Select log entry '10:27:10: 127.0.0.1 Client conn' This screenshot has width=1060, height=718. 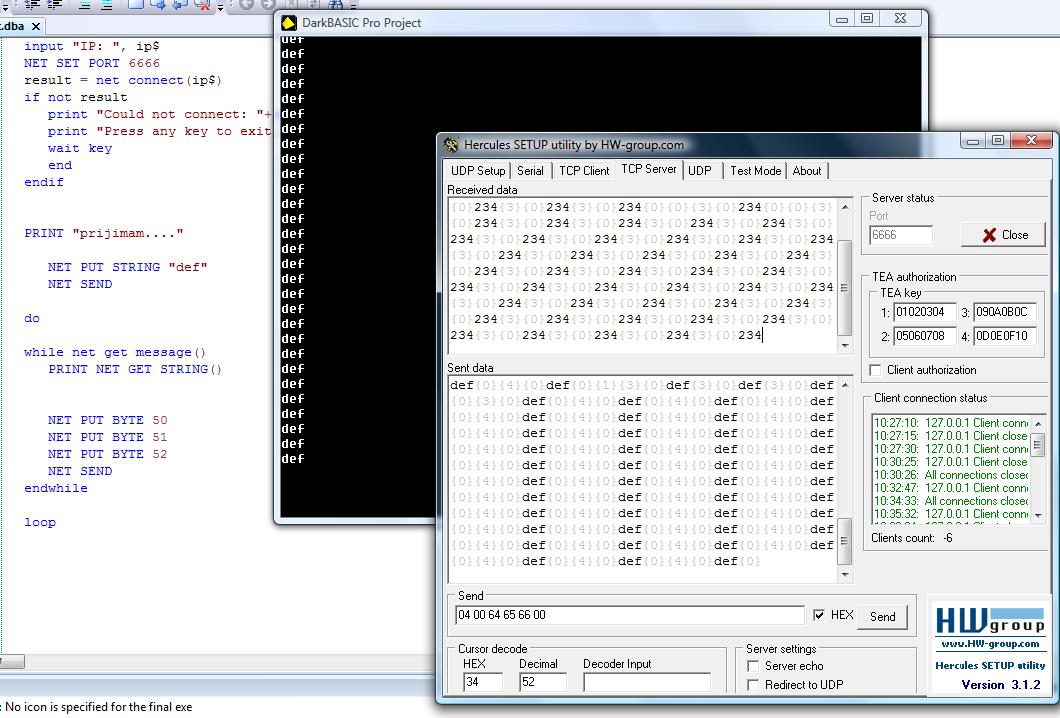(x=950, y=423)
